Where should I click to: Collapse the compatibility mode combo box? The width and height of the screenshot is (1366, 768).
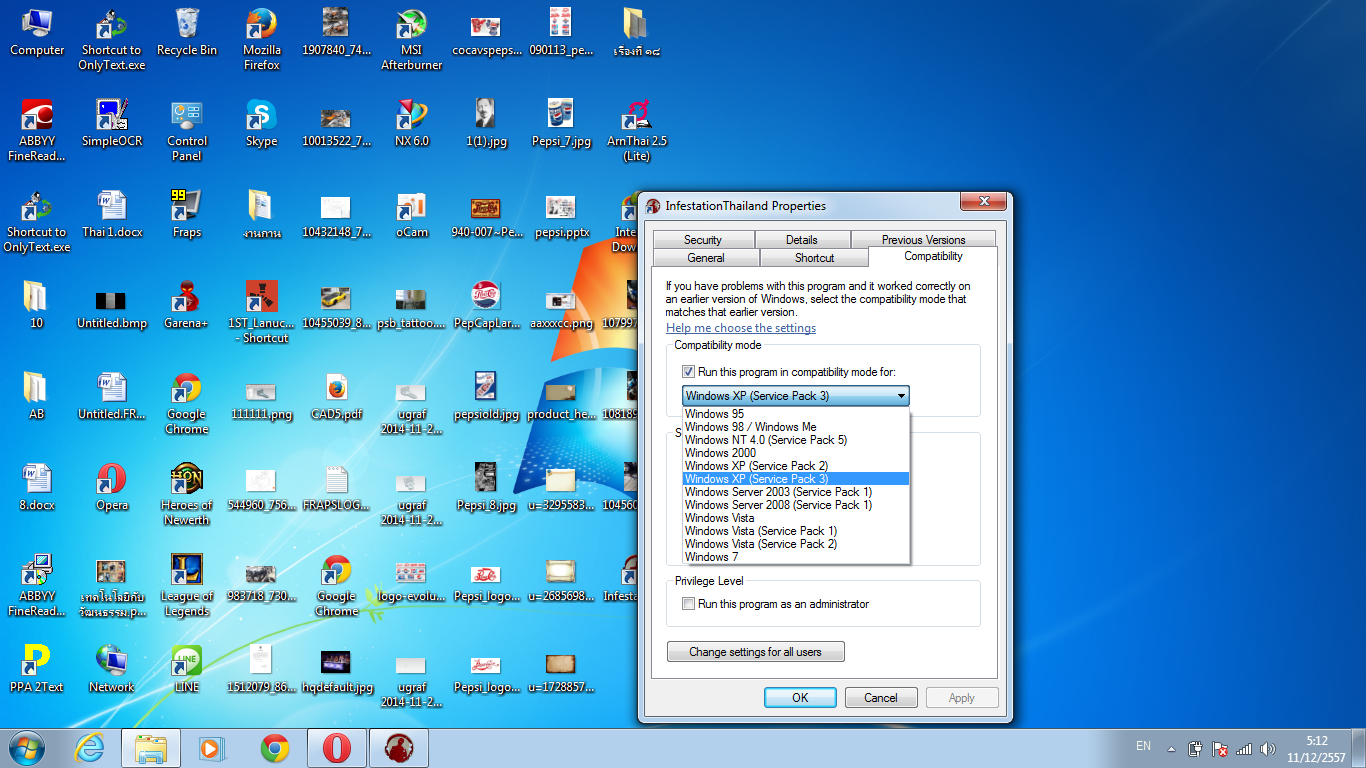tap(902, 396)
